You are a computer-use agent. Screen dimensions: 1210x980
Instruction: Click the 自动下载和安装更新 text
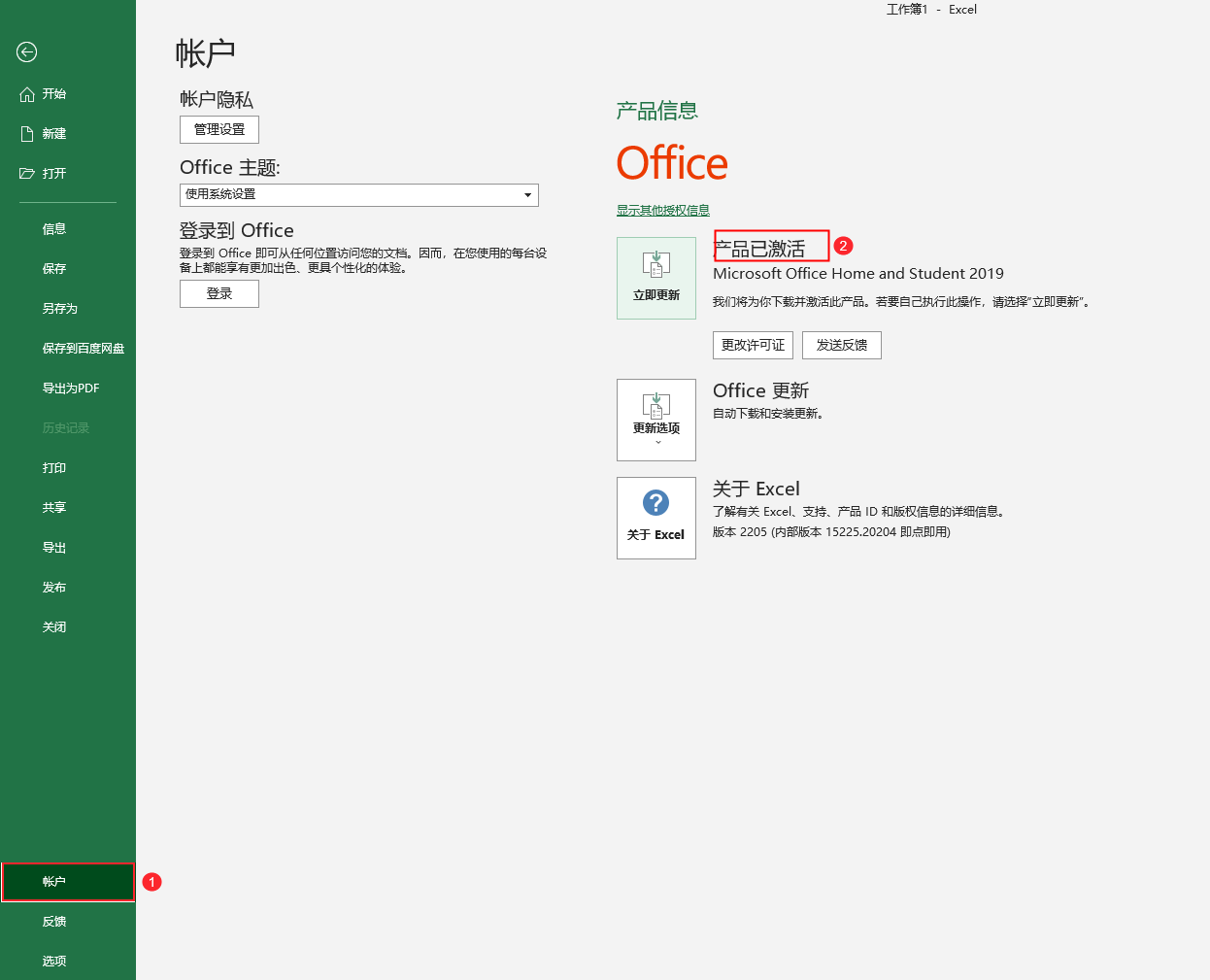768,414
